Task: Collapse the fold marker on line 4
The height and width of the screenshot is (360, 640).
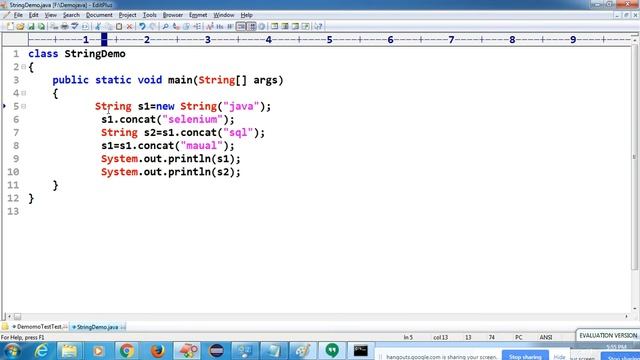Action: pyautogui.click(x=24, y=93)
